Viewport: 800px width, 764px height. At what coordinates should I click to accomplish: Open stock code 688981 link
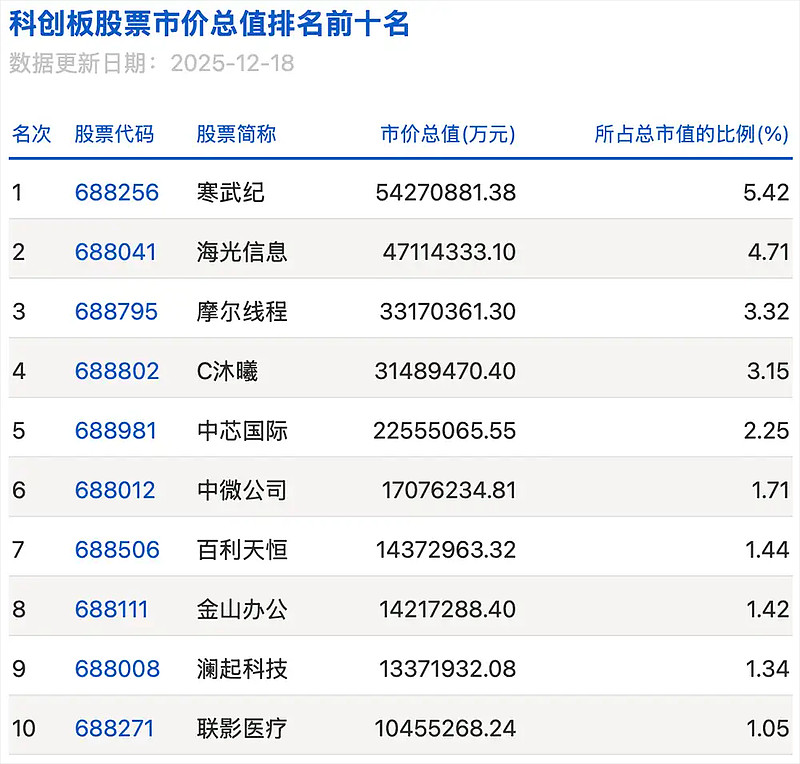(x=115, y=430)
